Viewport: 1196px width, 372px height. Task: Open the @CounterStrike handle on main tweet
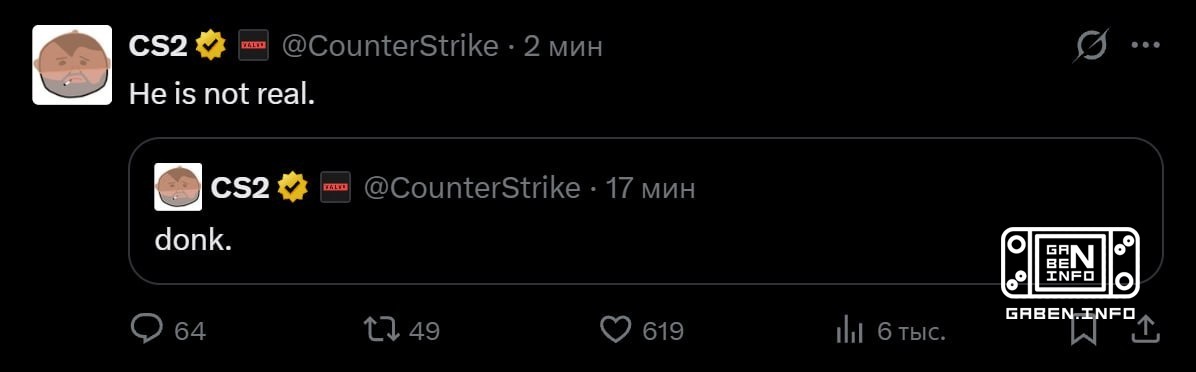pos(391,46)
